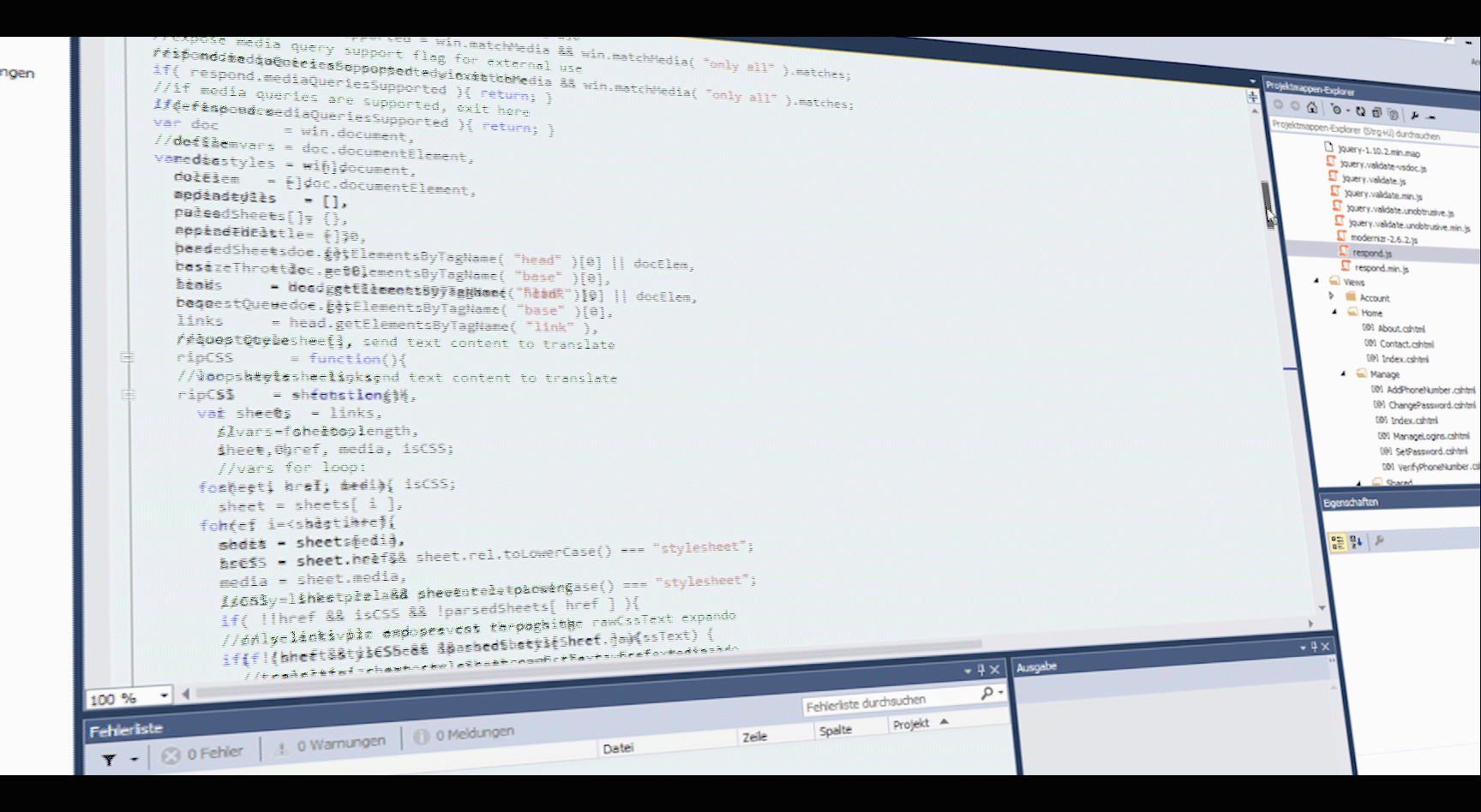The width and height of the screenshot is (1481, 812).
Task: Open the filter funnel dropdown arrow in Fehlerliste
Action: (x=134, y=759)
